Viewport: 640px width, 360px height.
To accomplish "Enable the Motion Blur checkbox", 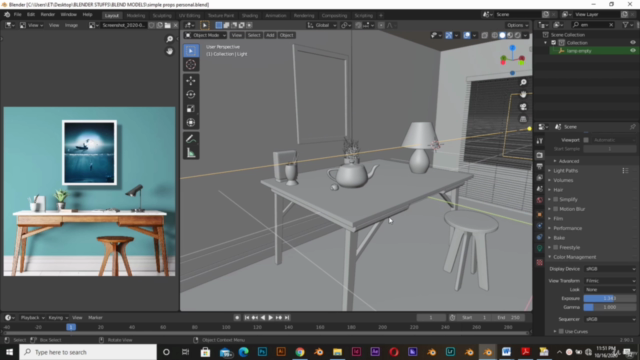I will tap(556, 209).
